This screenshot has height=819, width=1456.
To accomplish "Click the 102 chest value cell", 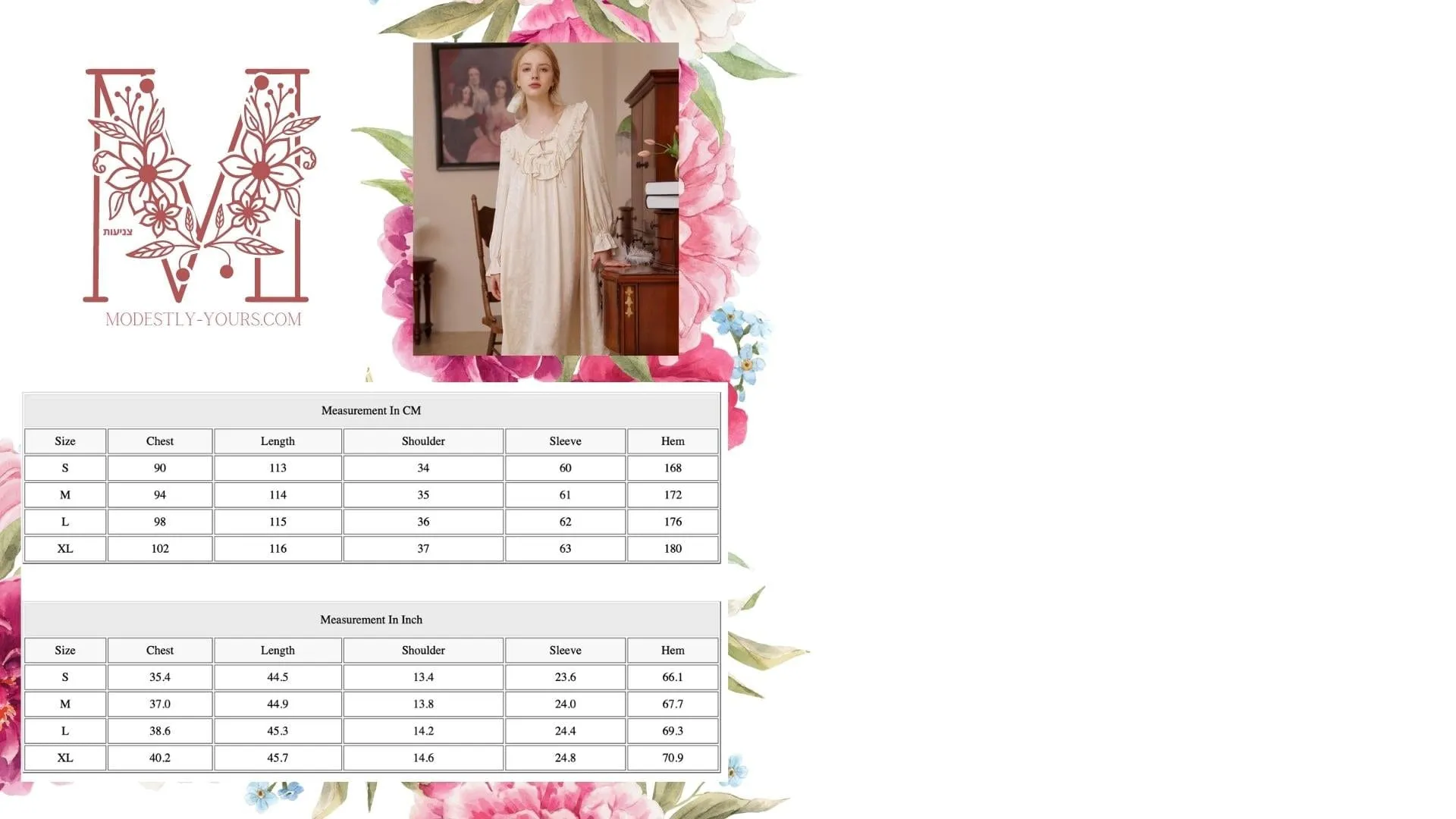I will point(159,548).
